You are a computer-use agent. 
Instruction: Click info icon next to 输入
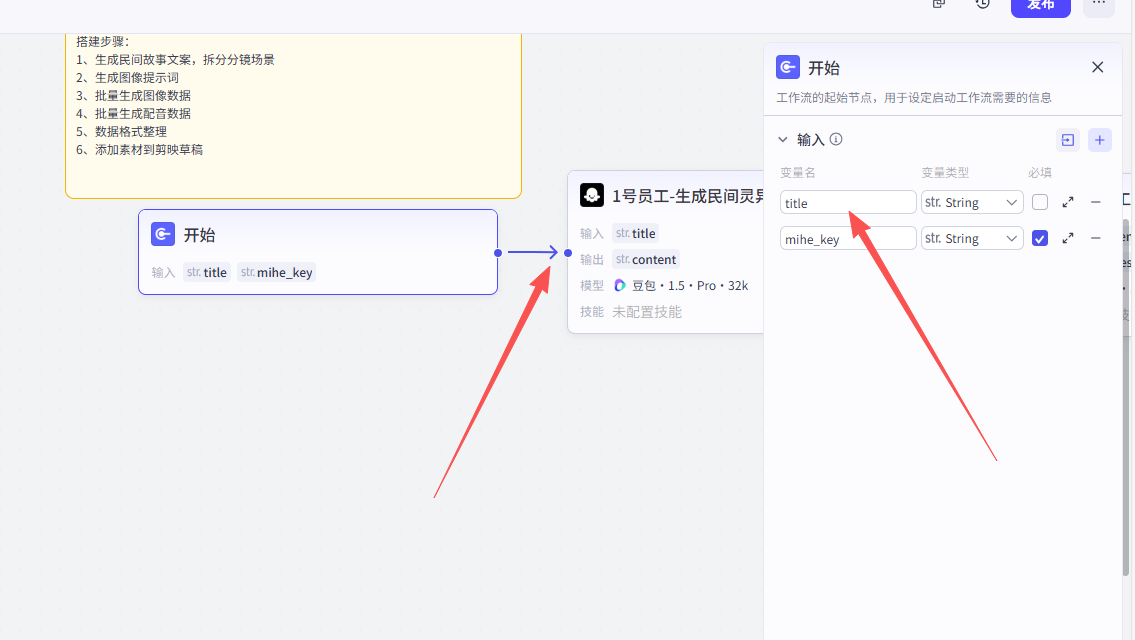point(836,140)
